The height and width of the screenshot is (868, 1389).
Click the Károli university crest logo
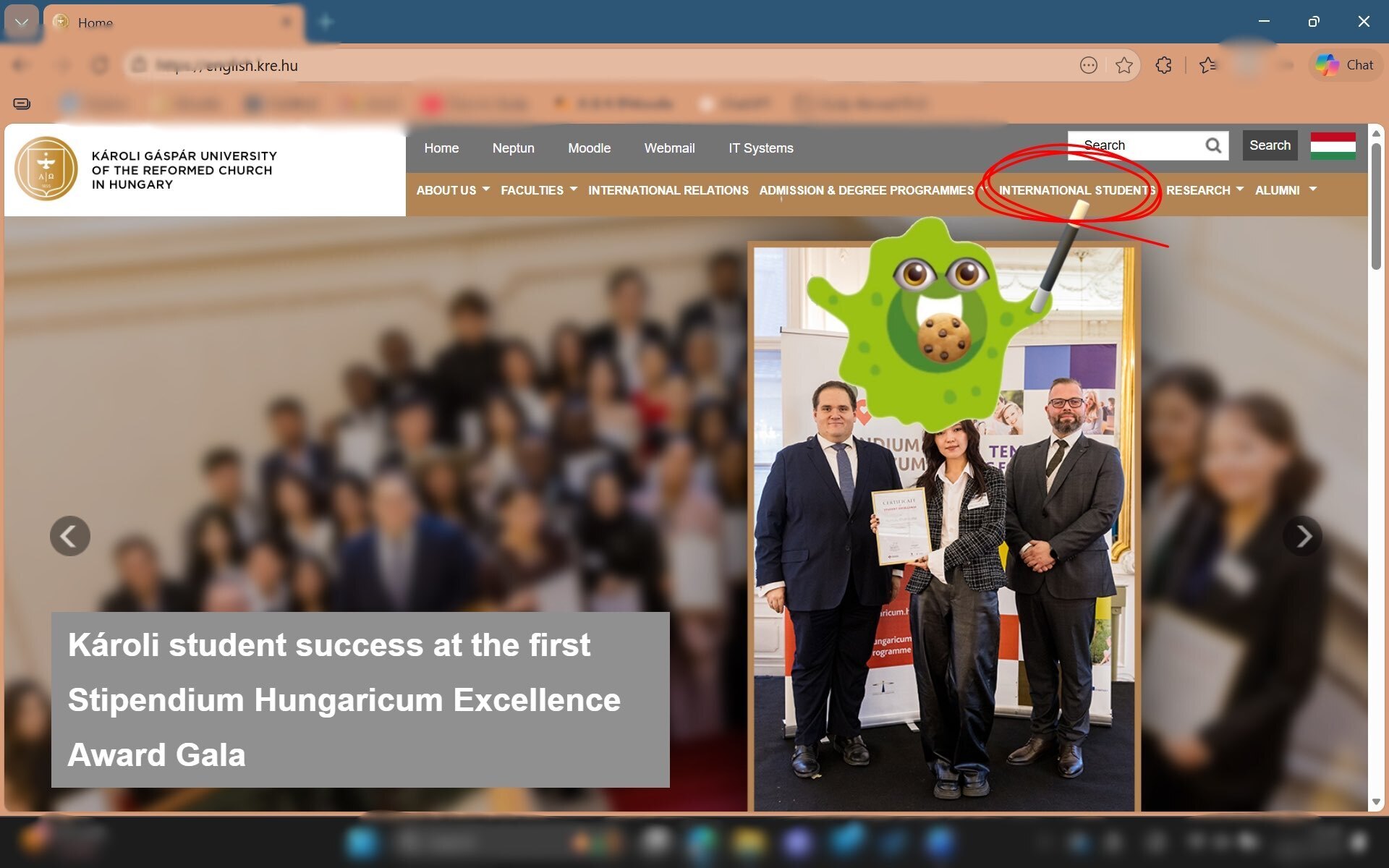click(x=46, y=169)
